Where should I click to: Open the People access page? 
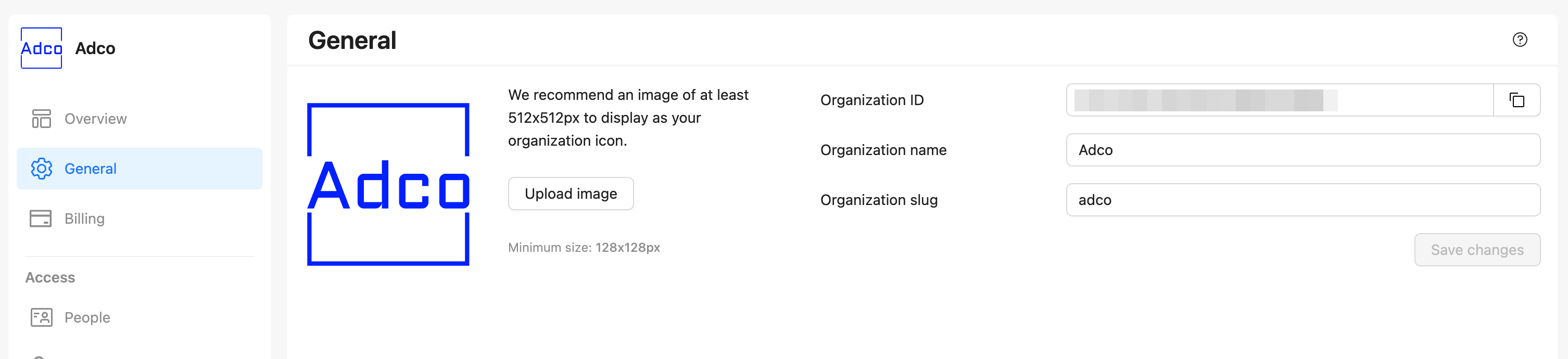pyautogui.click(x=87, y=317)
